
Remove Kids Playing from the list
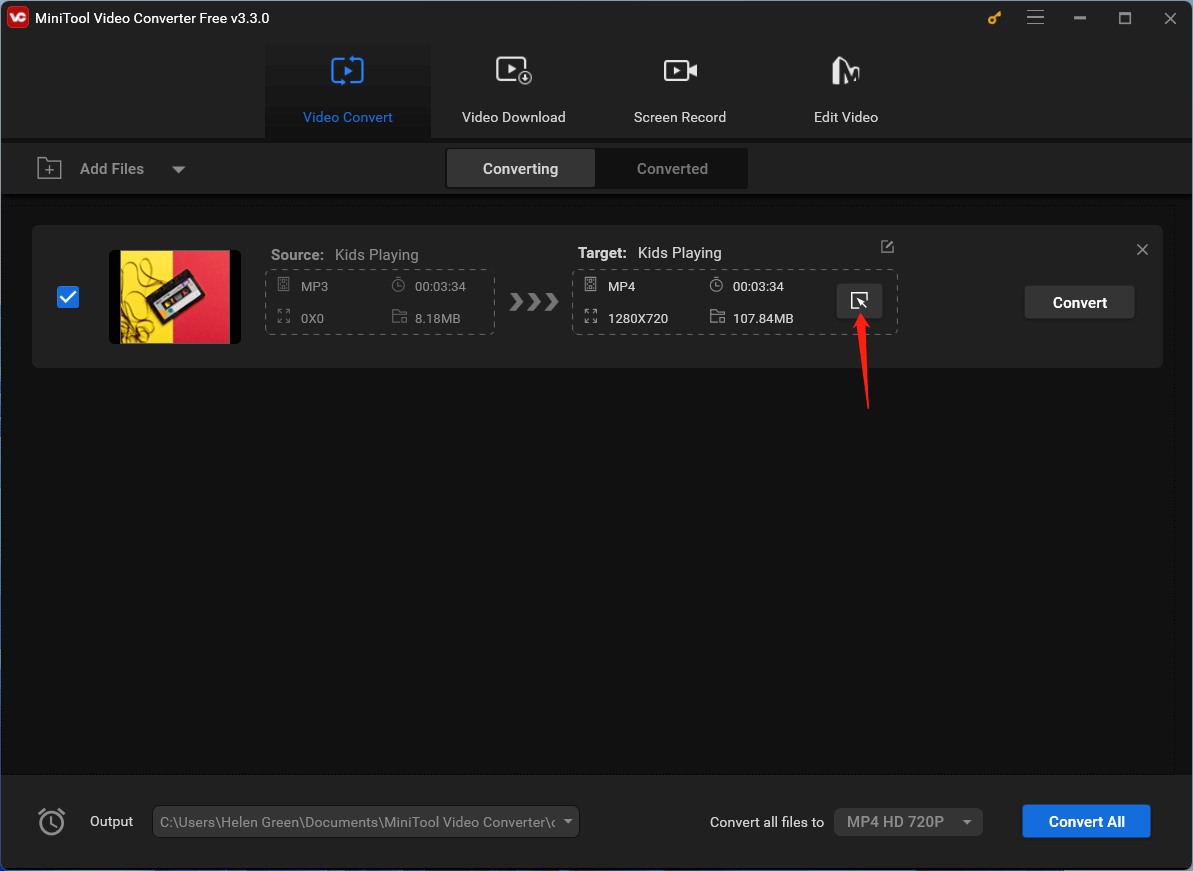(x=1142, y=250)
